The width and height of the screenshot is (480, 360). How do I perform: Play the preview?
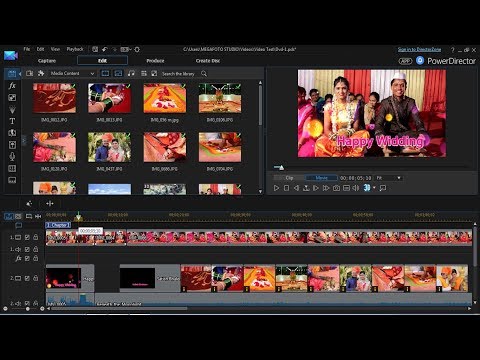coord(276,188)
